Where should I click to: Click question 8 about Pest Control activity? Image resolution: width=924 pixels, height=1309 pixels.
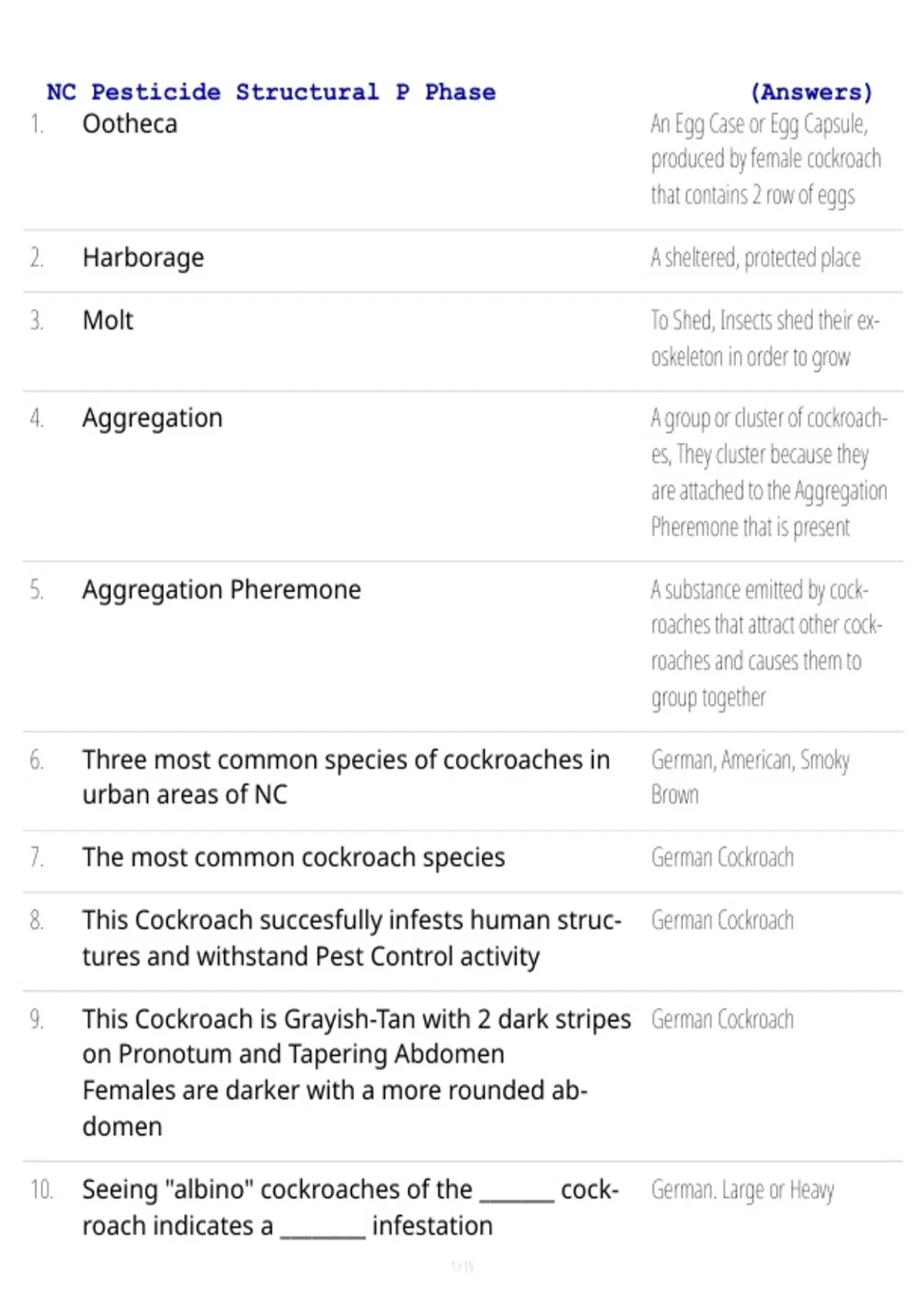point(352,938)
